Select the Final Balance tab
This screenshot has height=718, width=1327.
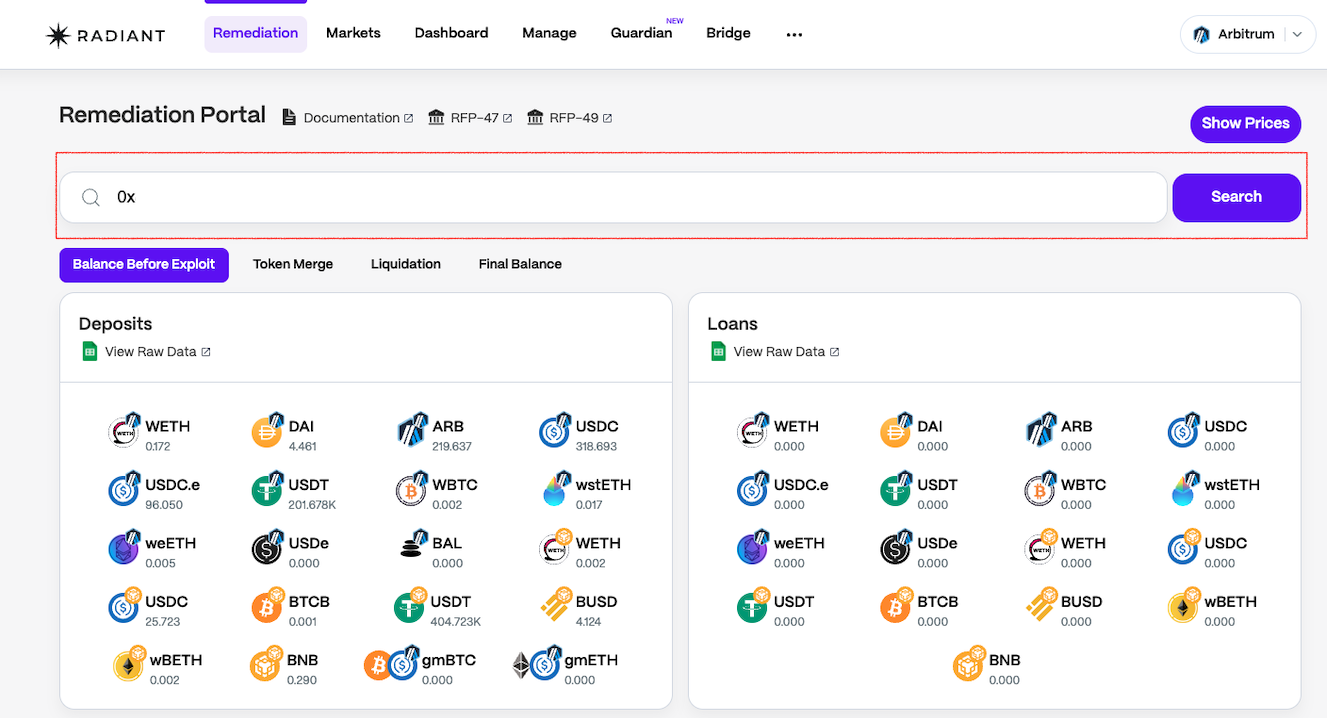click(520, 264)
